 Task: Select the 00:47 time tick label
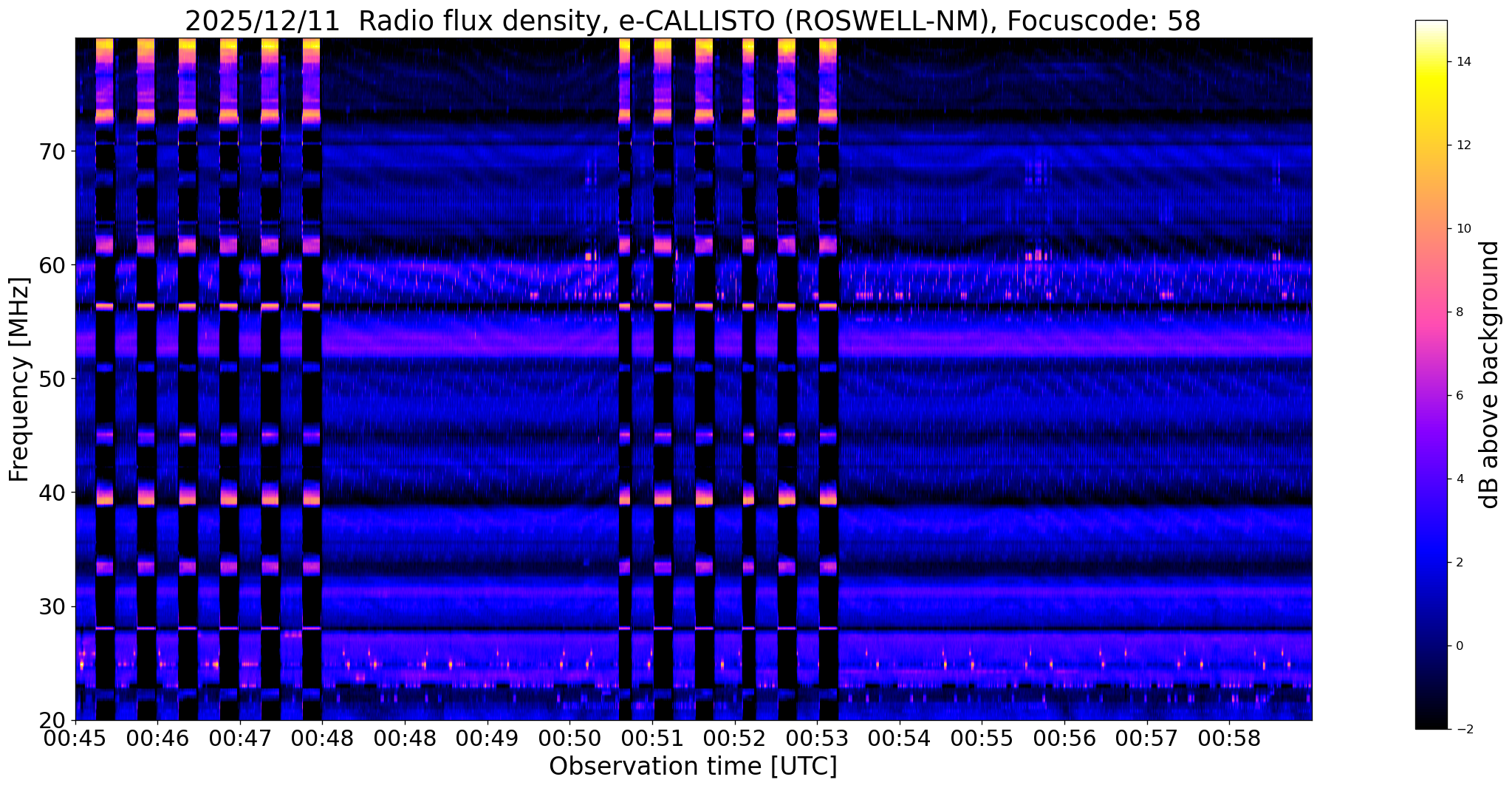[239, 737]
